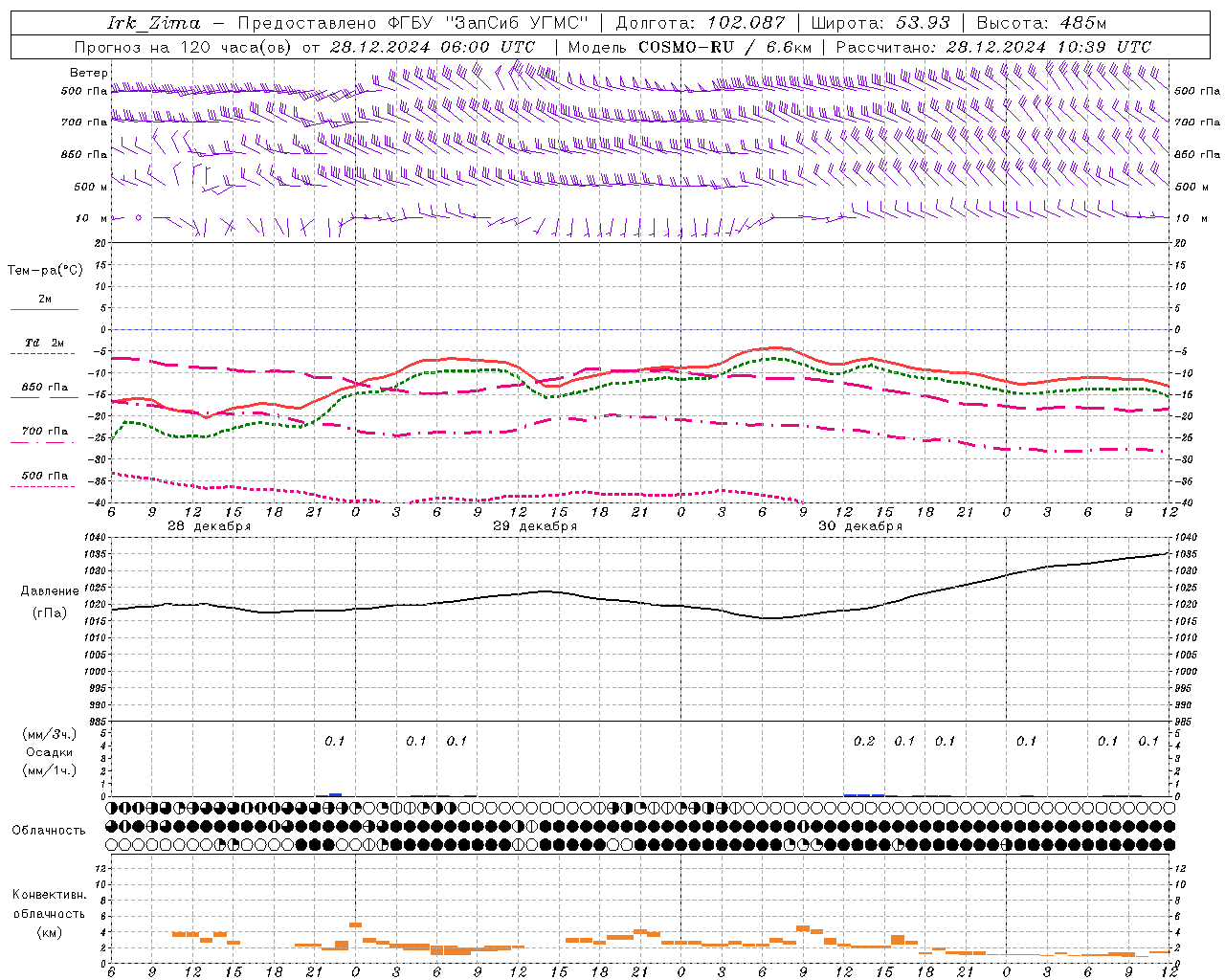Click the 'Облачность' cloud cover label
1225x980 pixels.
click(49, 831)
